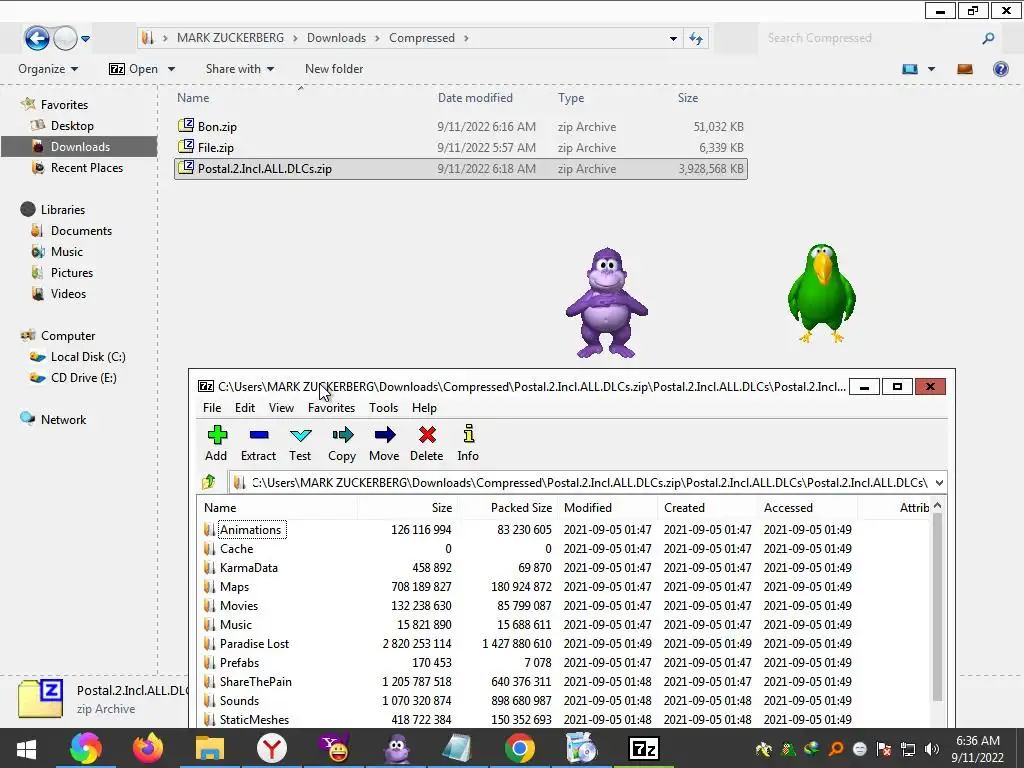Refresh the Explorer address bar
1024x768 pixels.
click(696, 39)
